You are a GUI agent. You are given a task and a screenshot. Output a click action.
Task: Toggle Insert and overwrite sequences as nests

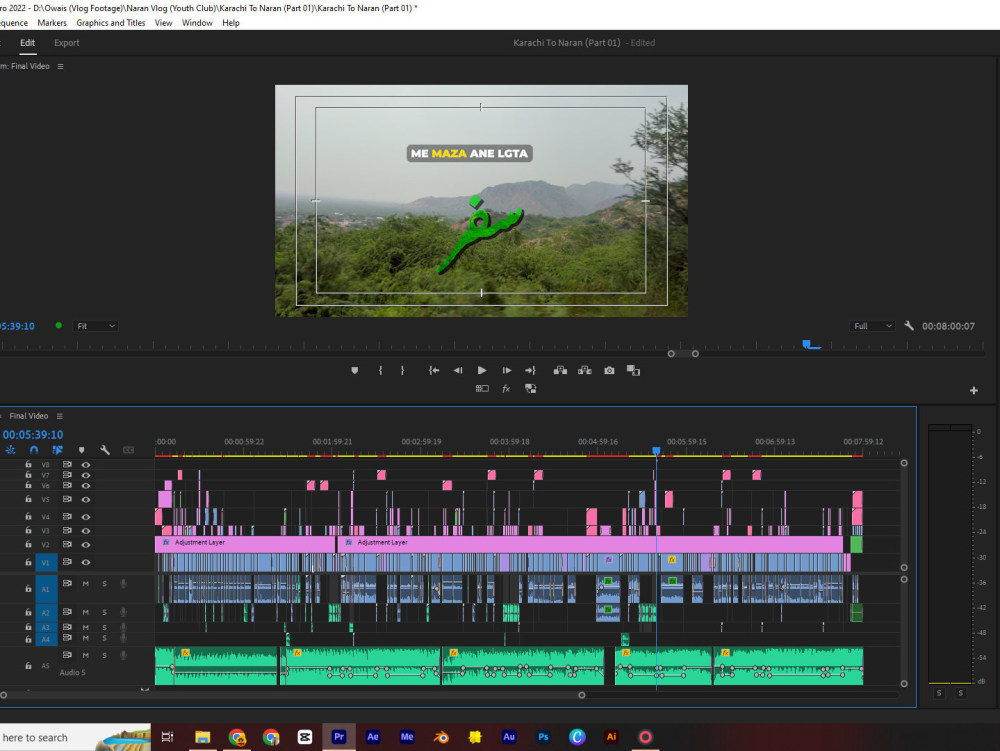[x=11, y=450]
